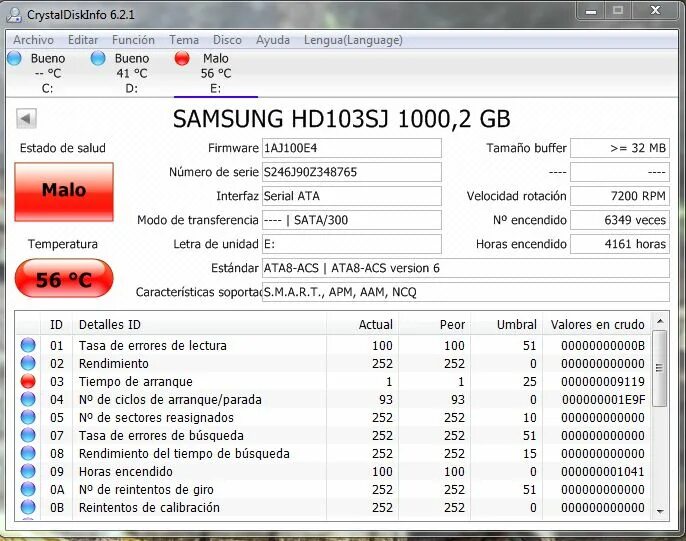Click raw value 000000001041
Screen dimensions: 686x541
(603, 471)
